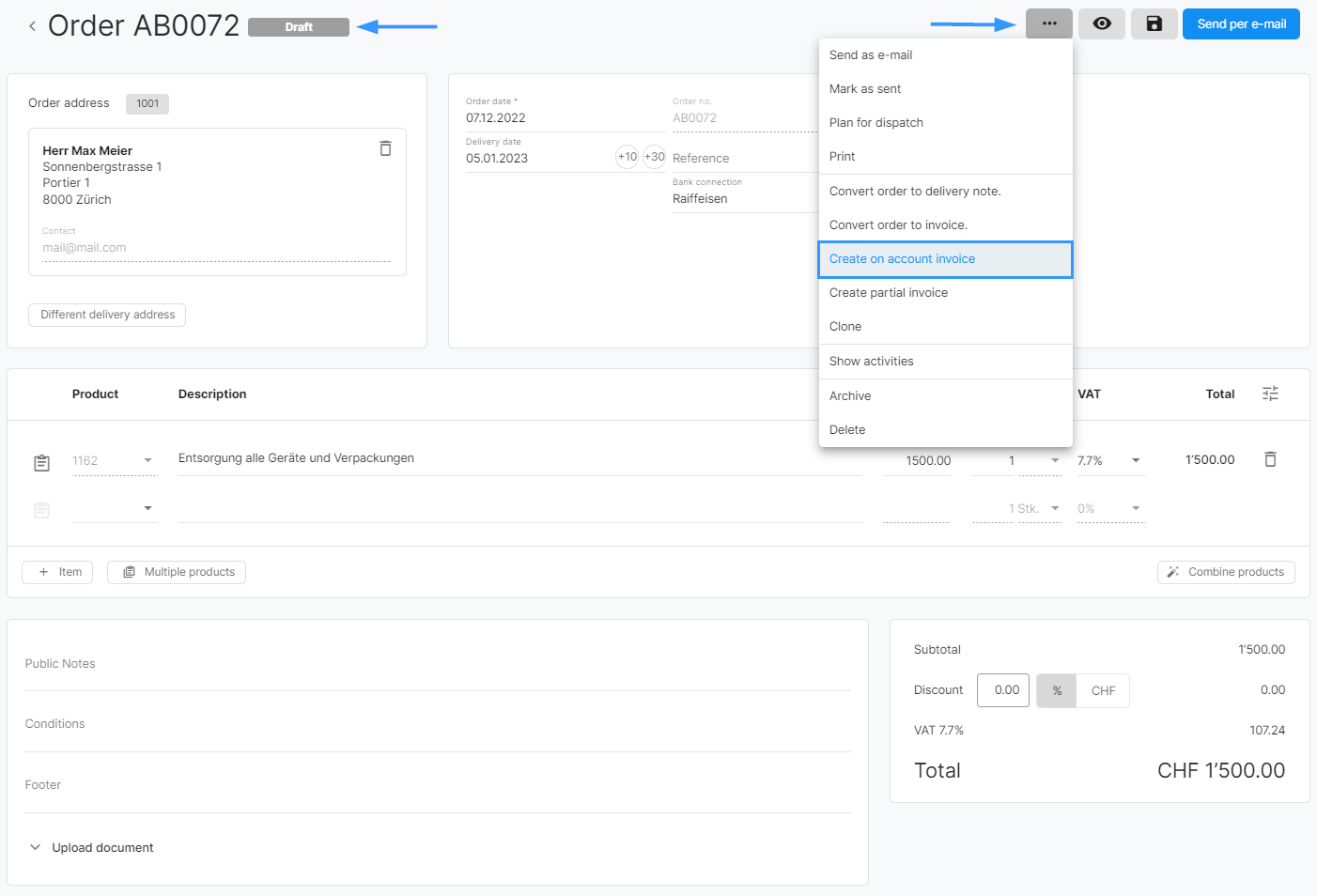The height and width of the screenshot is (896, 1317).
Task: Select Create partial invoice
Action: pos(946,293)
